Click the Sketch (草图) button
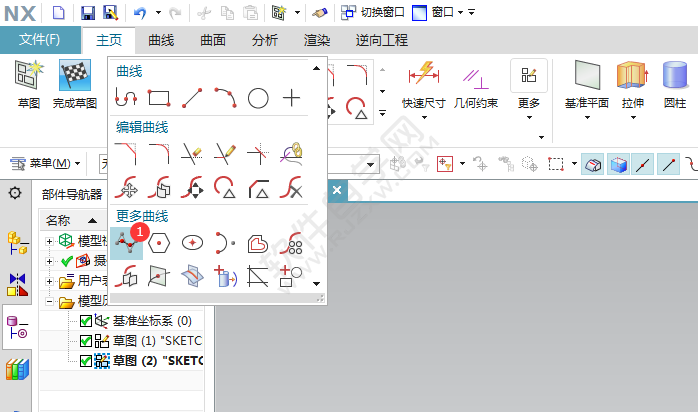This screenshot has height=412, width=698. (x=29, y=85)
